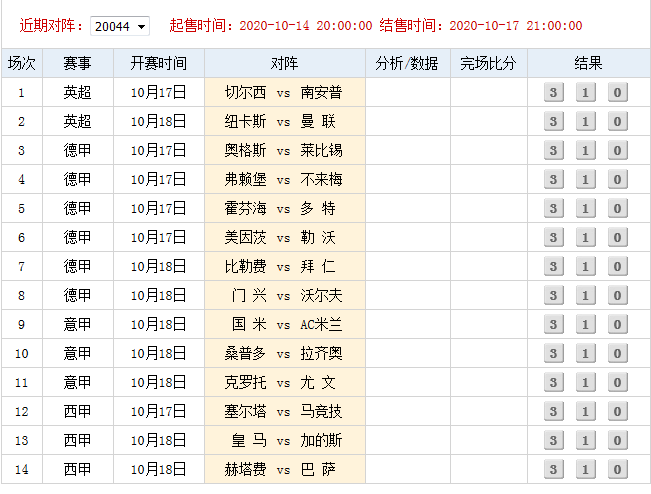Set result 3 for 赫塔费 vs 巴萨

click(553, 469)
